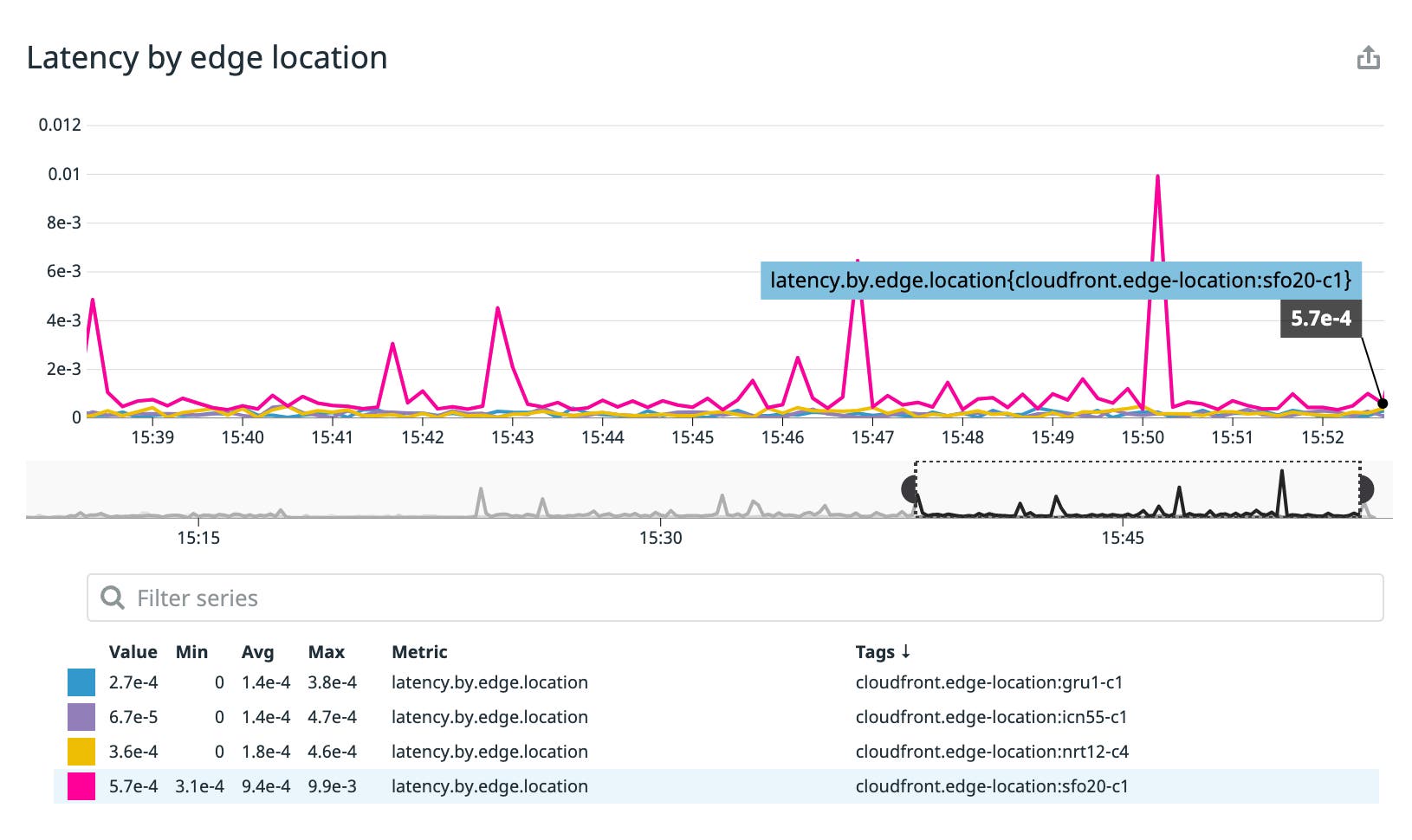The height and width of the screenshot is (840, 1412).
Task: Click the sort arrow next to Tags
Action: point(907,651)
